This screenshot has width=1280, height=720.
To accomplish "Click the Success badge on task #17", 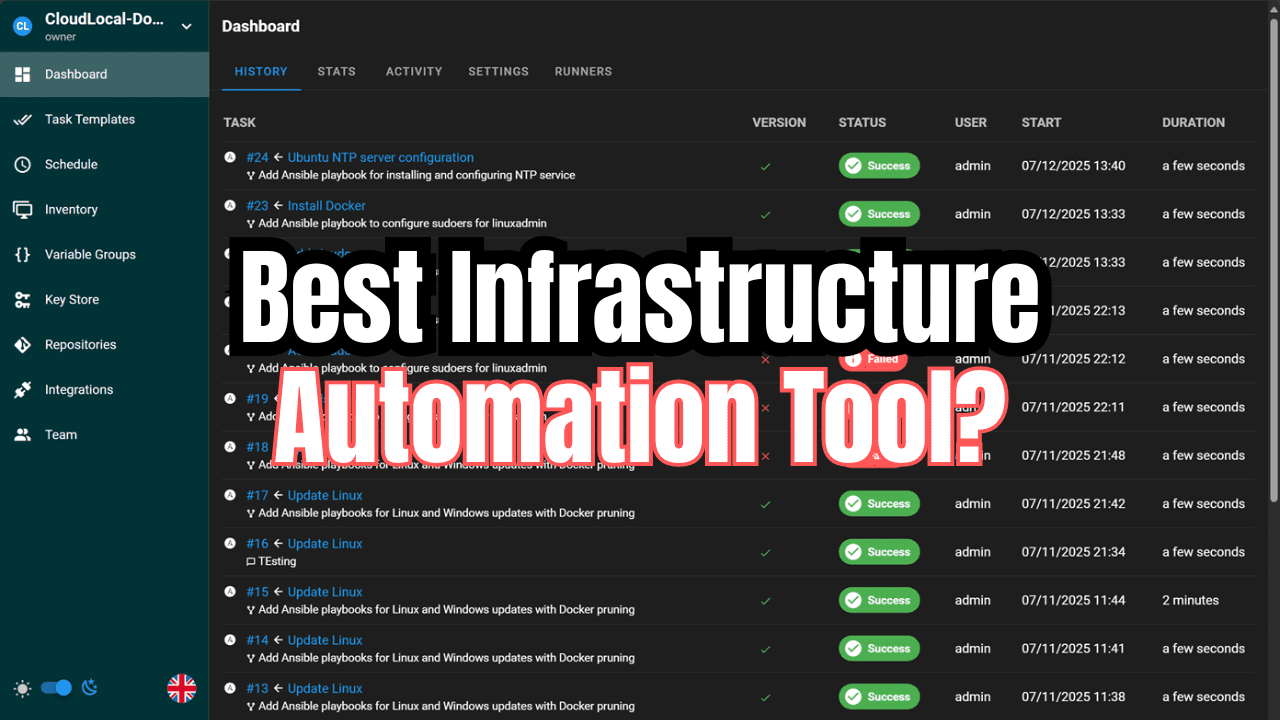I will [x=879, y=503].
